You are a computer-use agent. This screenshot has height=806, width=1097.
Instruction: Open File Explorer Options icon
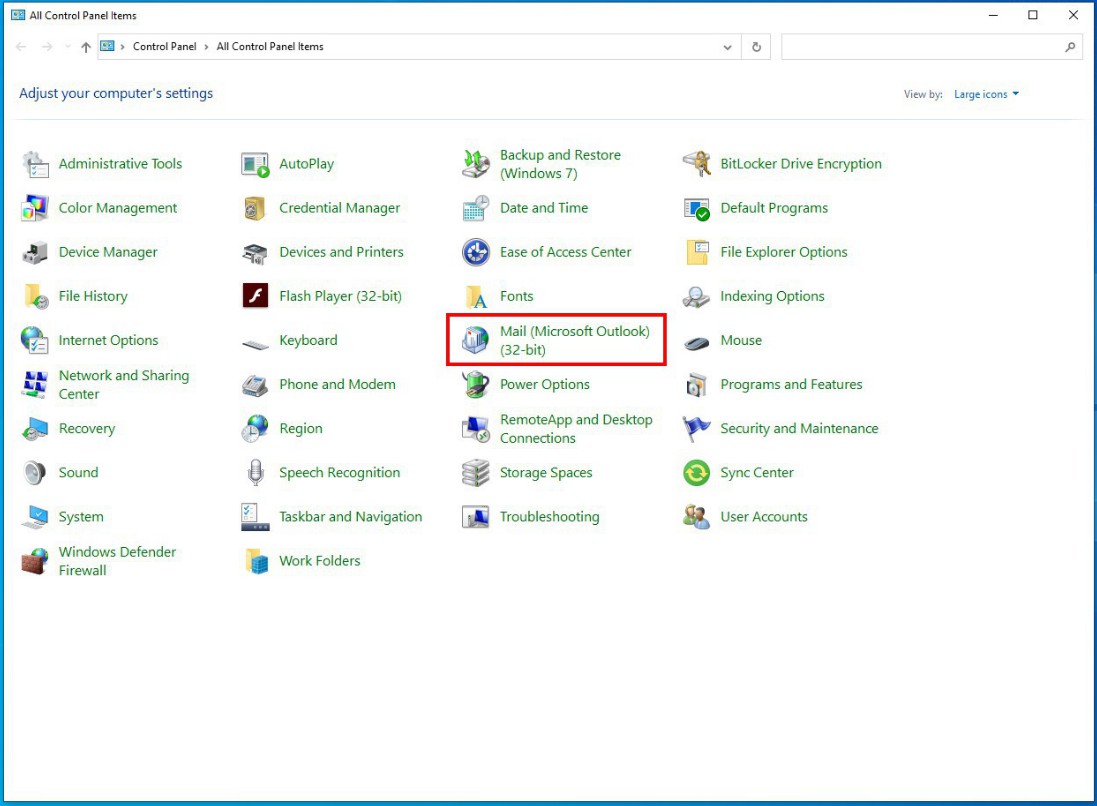click(696, 253)
